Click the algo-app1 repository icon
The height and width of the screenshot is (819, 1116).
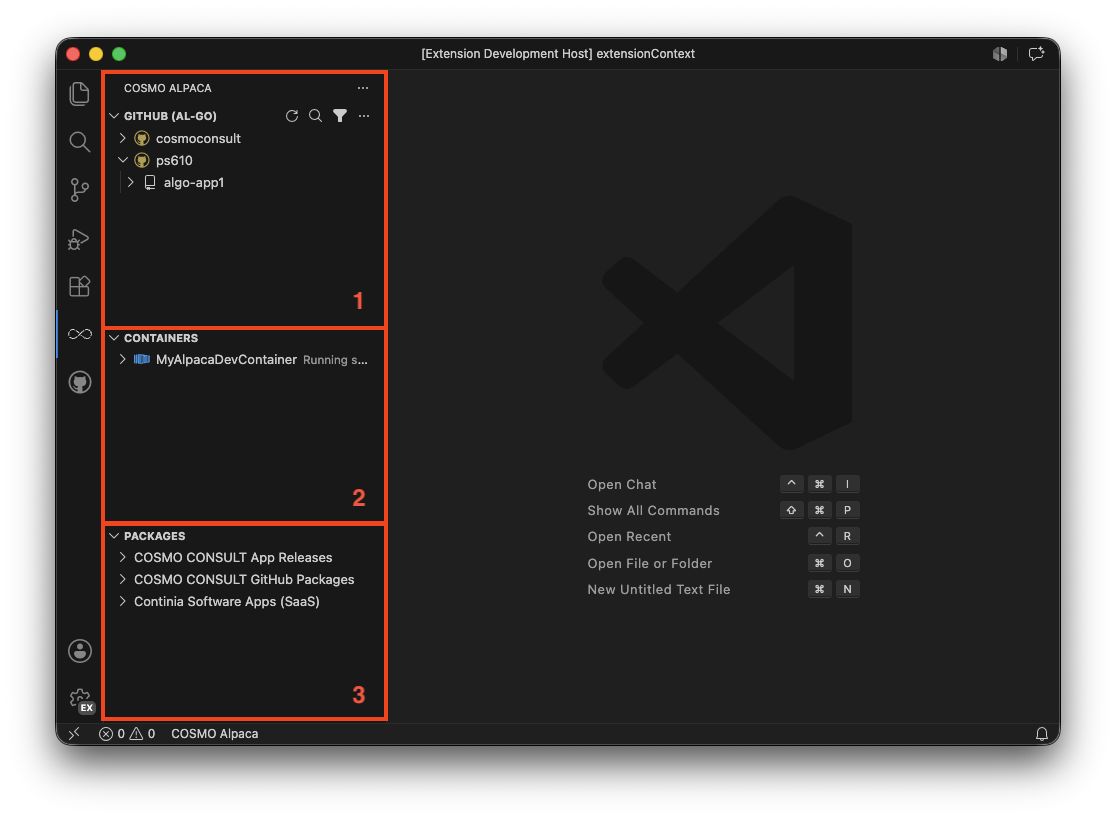149,182
